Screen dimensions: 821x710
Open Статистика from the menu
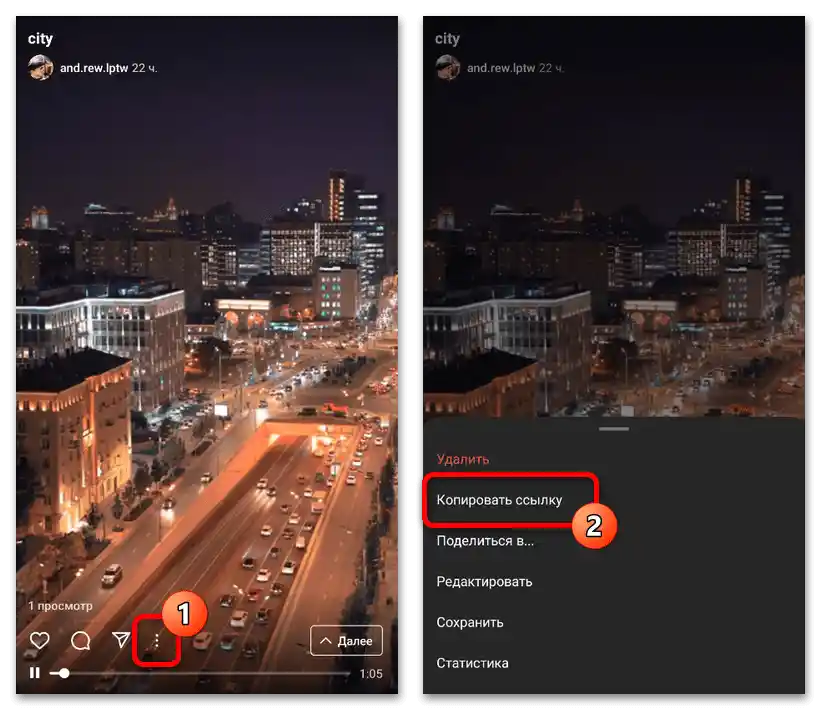pyautogui.click(x=472, y=663)
